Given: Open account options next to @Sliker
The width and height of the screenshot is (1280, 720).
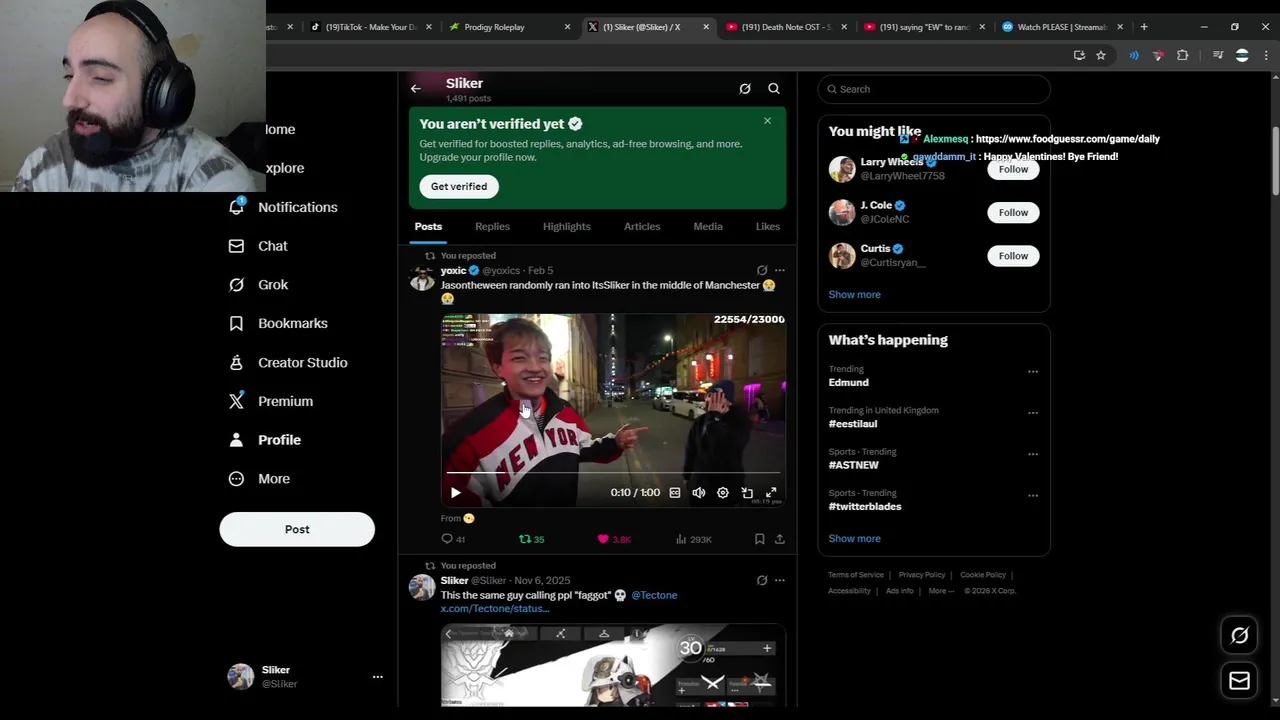Looking at the screenshot, I should pos(377,677).
